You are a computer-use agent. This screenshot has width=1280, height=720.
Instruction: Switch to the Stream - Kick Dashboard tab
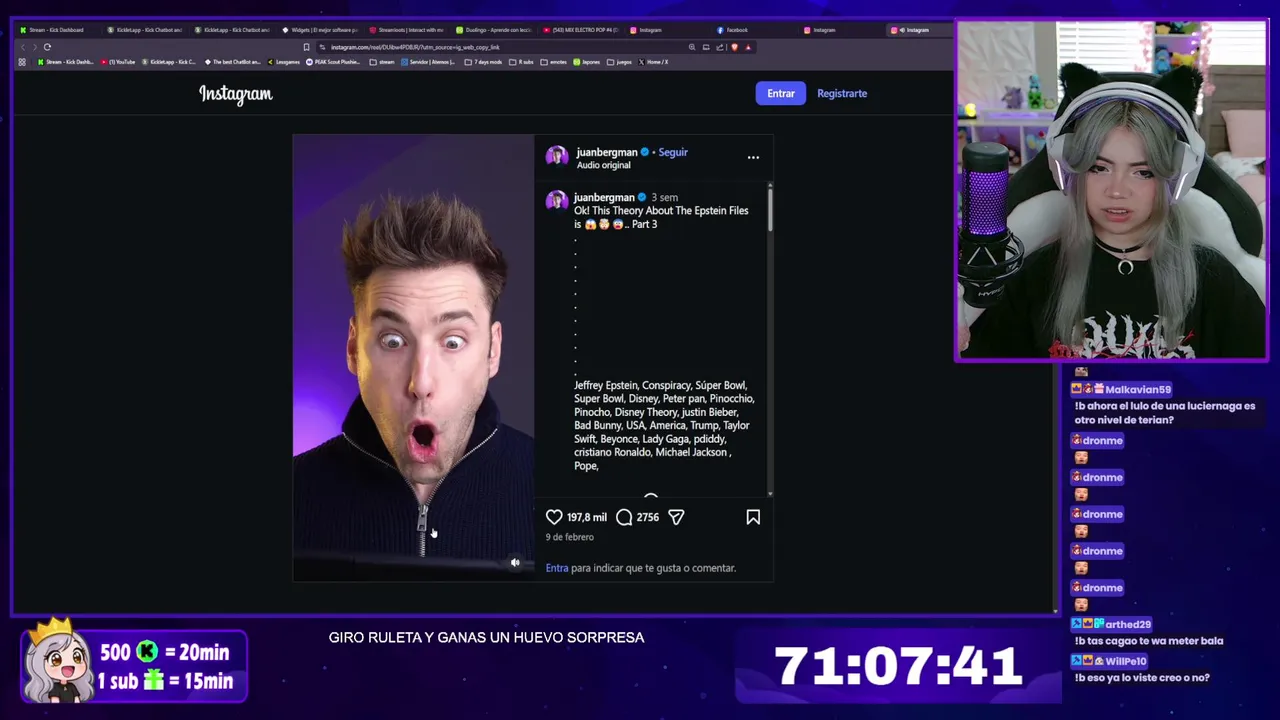[56, 30]
